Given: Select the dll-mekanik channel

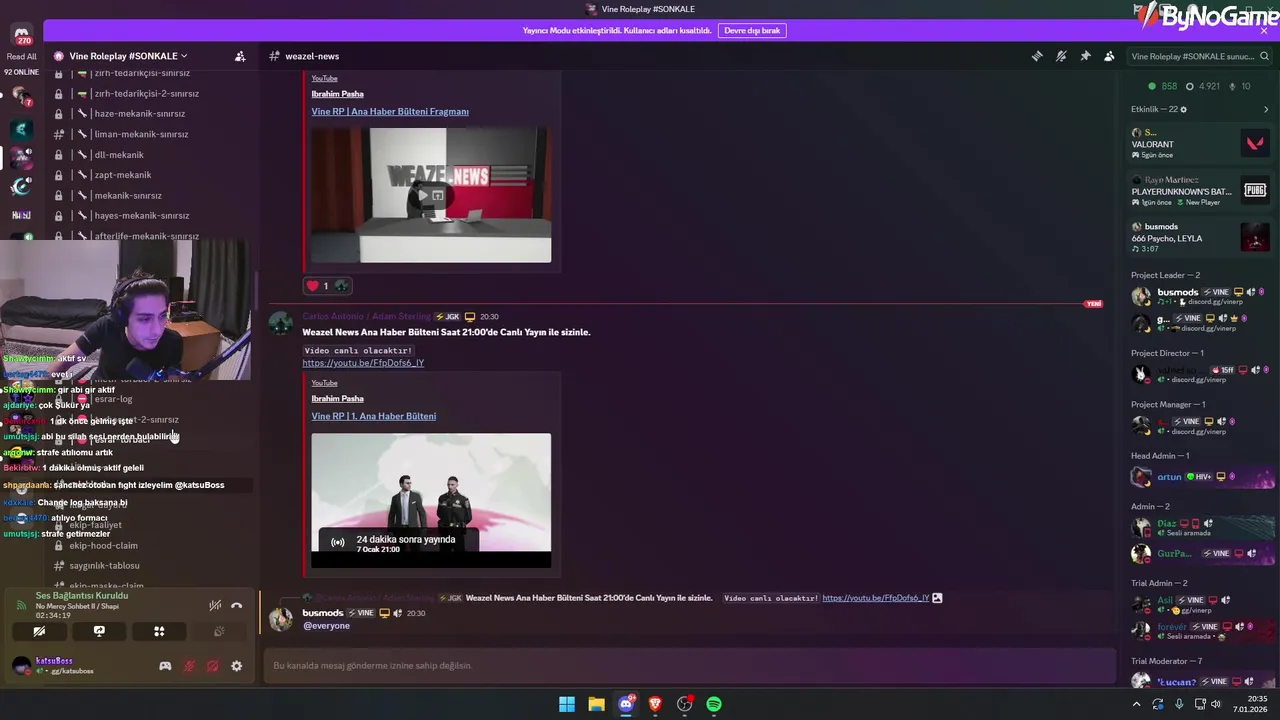Looking at the screenshot, I should (x=119, y=155).
